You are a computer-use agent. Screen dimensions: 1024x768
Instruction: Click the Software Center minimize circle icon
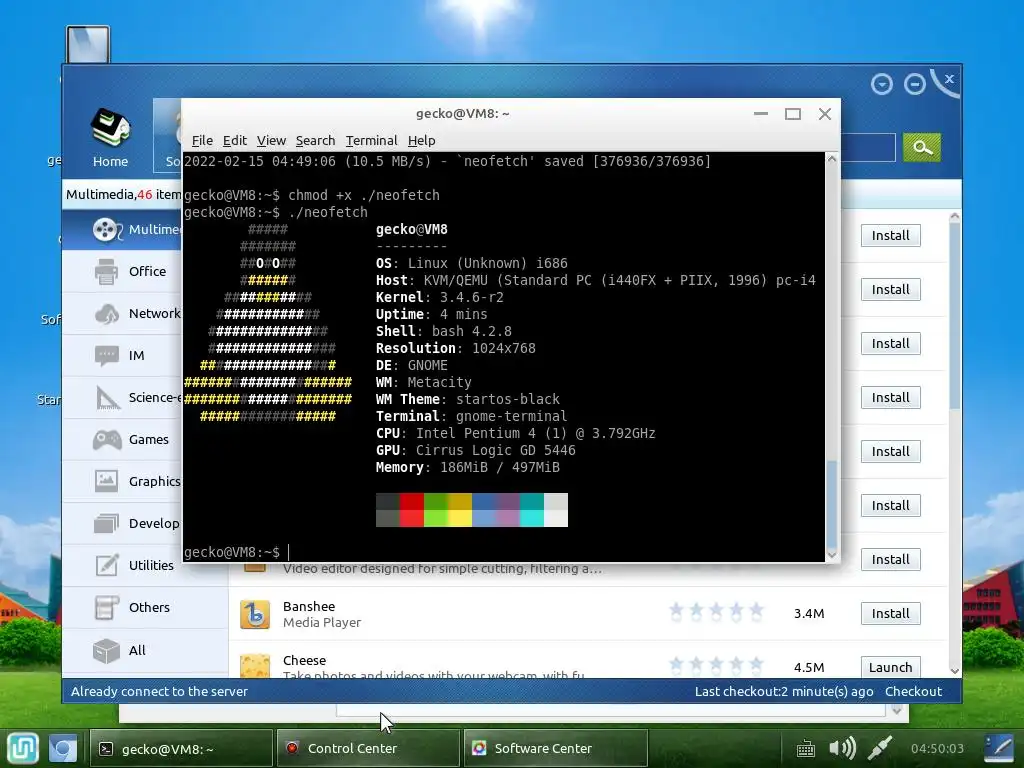point(914,84)
